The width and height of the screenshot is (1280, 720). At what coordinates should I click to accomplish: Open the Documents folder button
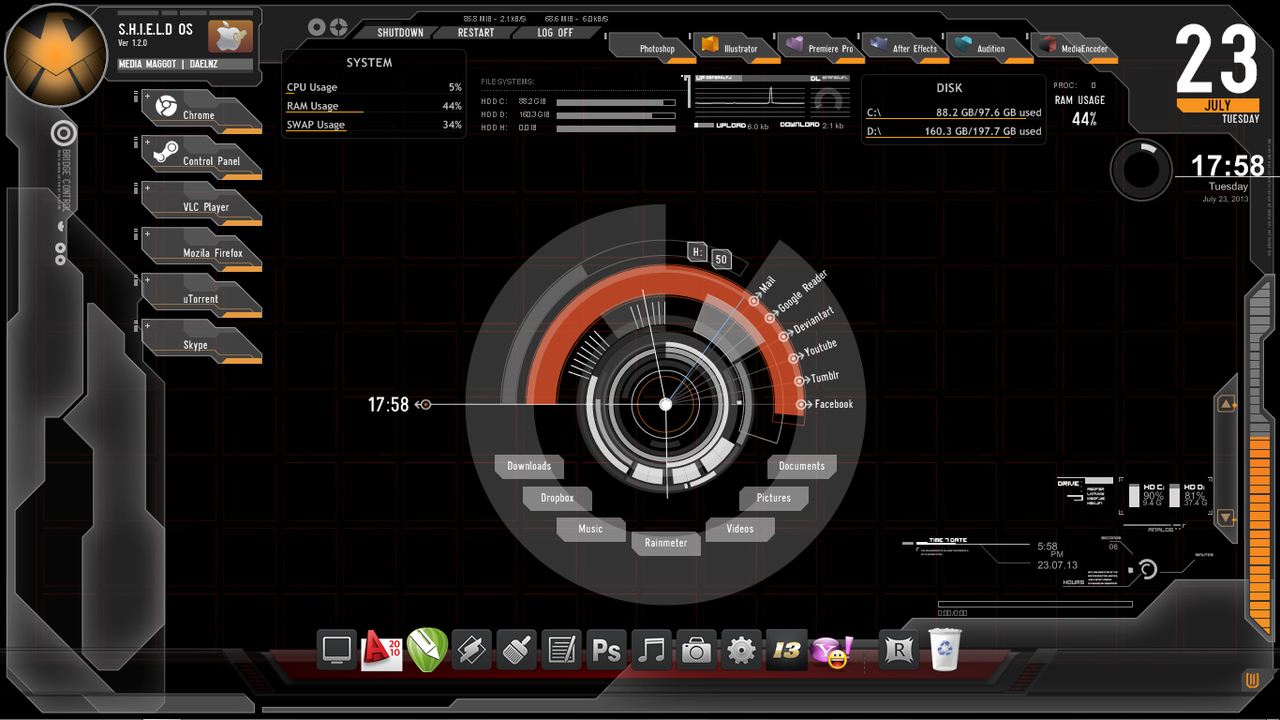click(802, 466)
